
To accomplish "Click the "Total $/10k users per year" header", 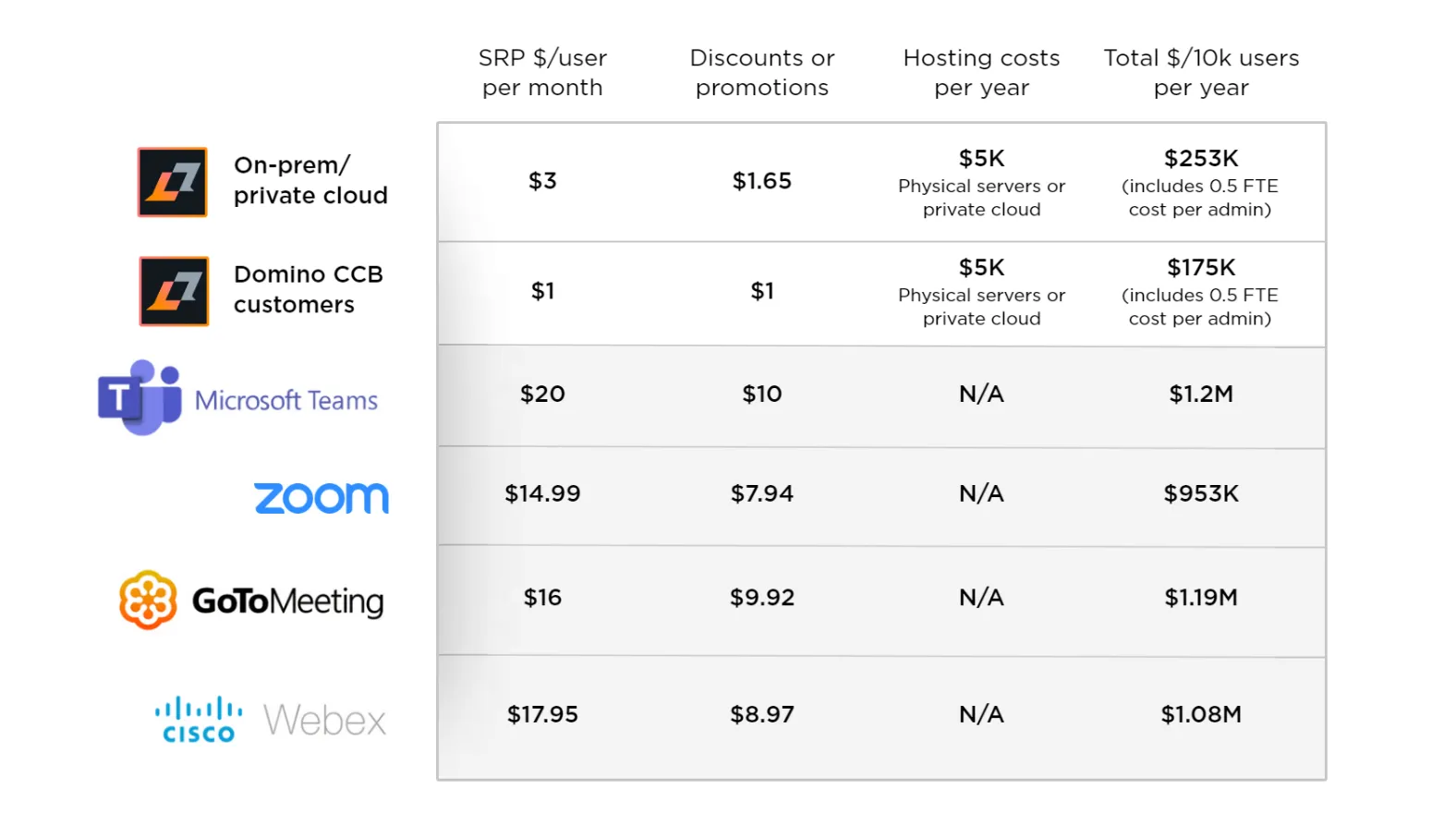I will [x=1201, y=73].
